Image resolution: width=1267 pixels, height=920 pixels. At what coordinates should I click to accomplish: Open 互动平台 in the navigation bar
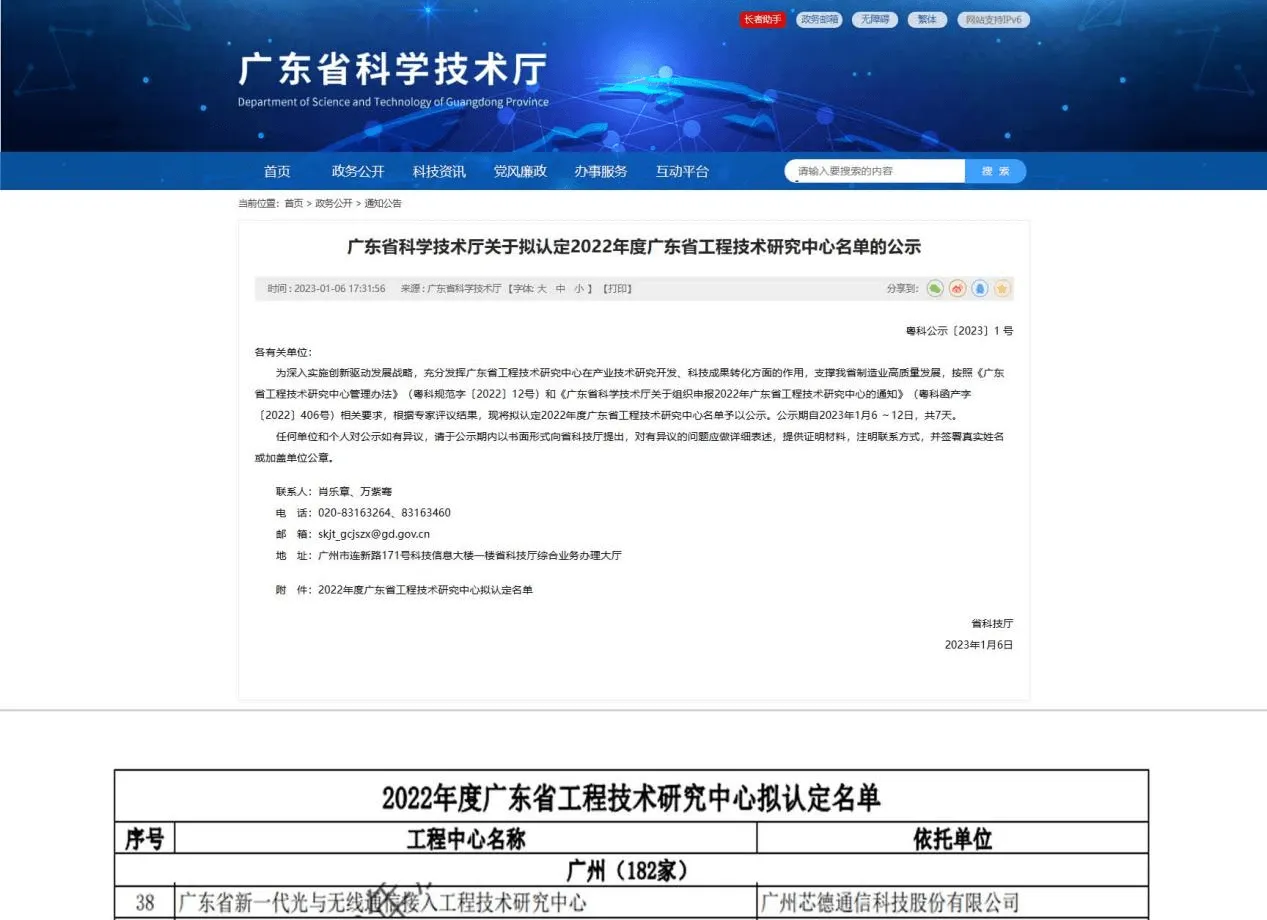point(682,171)
